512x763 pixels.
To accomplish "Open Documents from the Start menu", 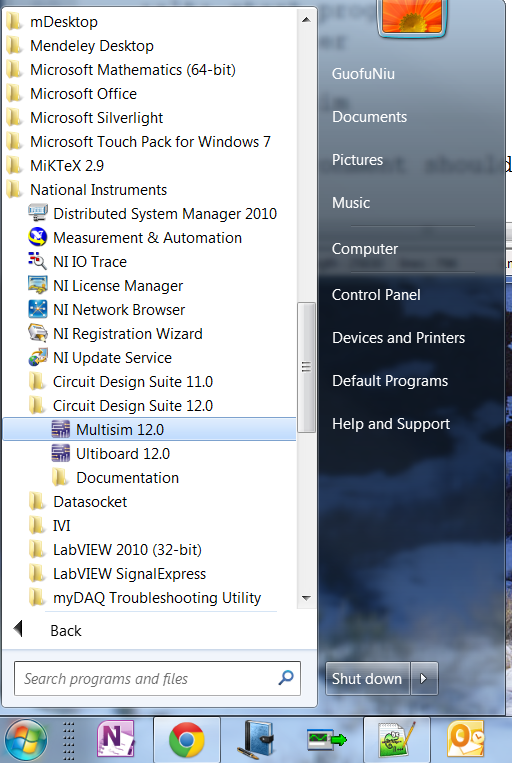I will click(369, 117).
